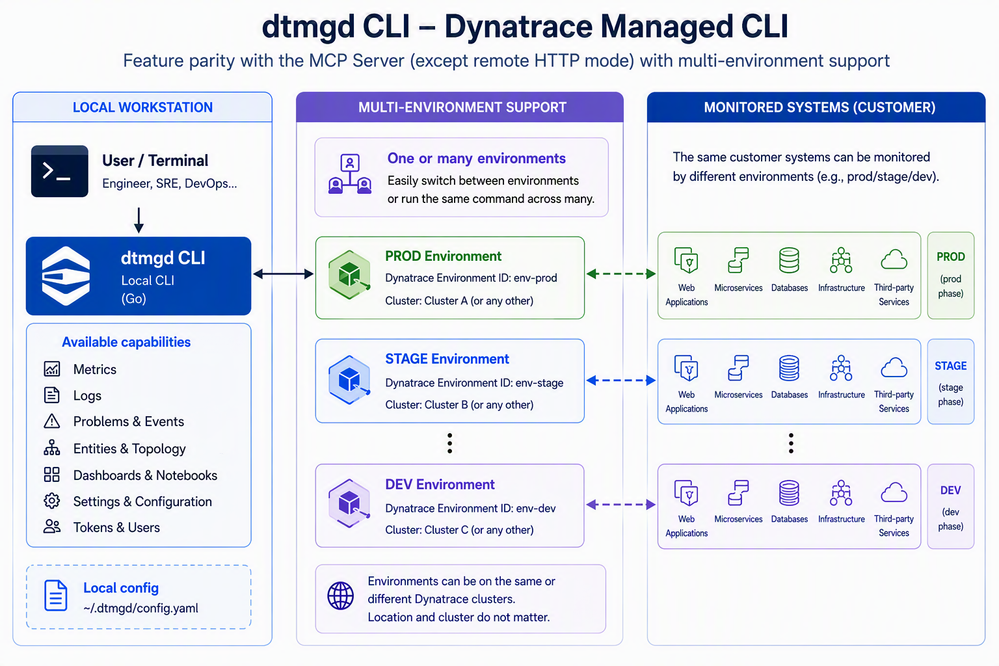Click 'Dynatrace Environment ID: env-prod' text

tap(471, 278)
